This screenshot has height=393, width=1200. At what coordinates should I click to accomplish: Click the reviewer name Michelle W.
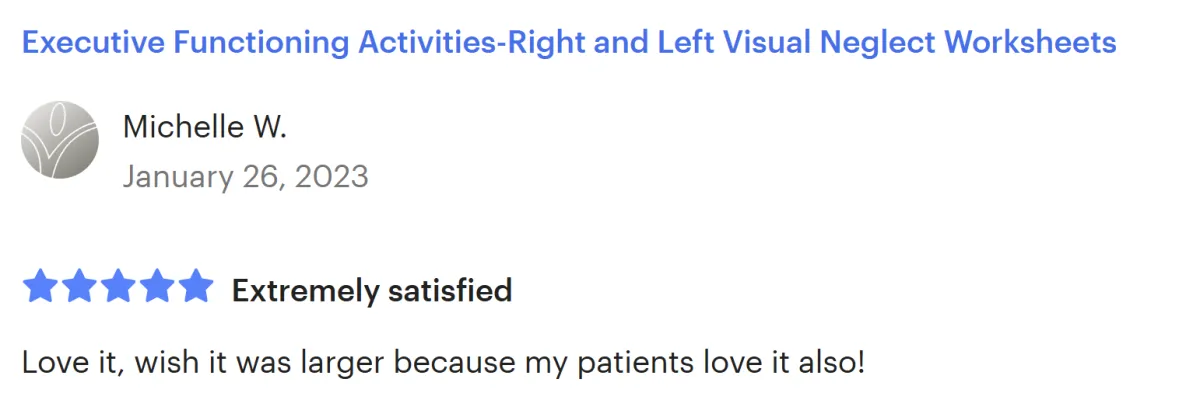click(x=204, y=128)
